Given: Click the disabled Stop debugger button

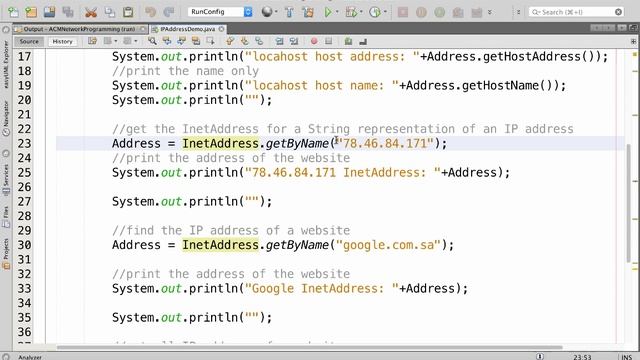Looking at the screenshot, I should click(403, 12).
